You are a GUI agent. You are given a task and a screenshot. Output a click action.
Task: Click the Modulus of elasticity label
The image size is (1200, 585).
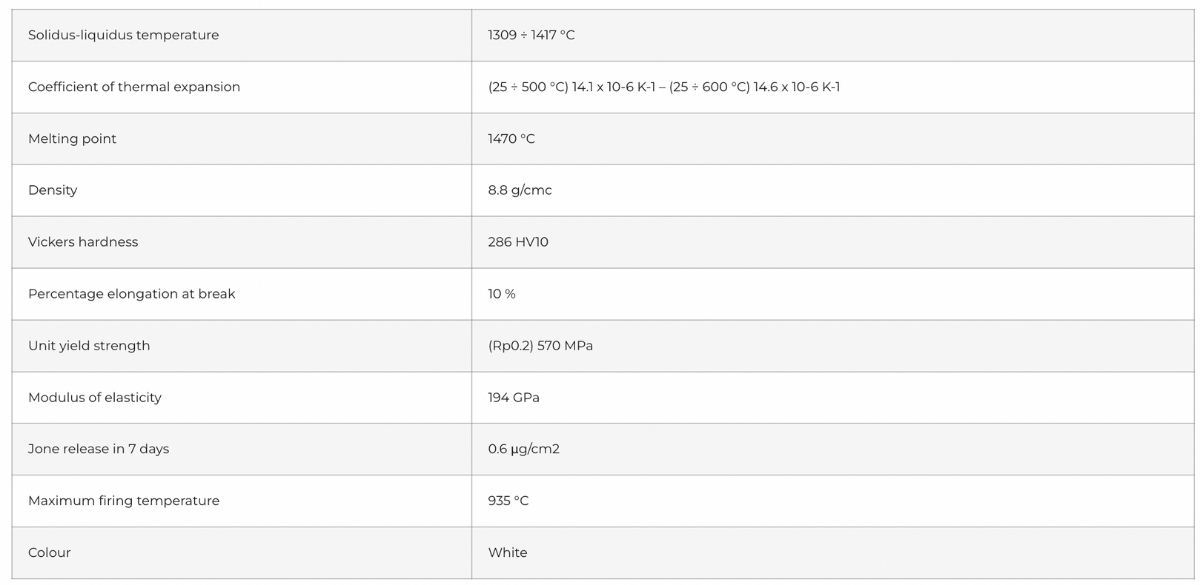click(x=94, y=398)
